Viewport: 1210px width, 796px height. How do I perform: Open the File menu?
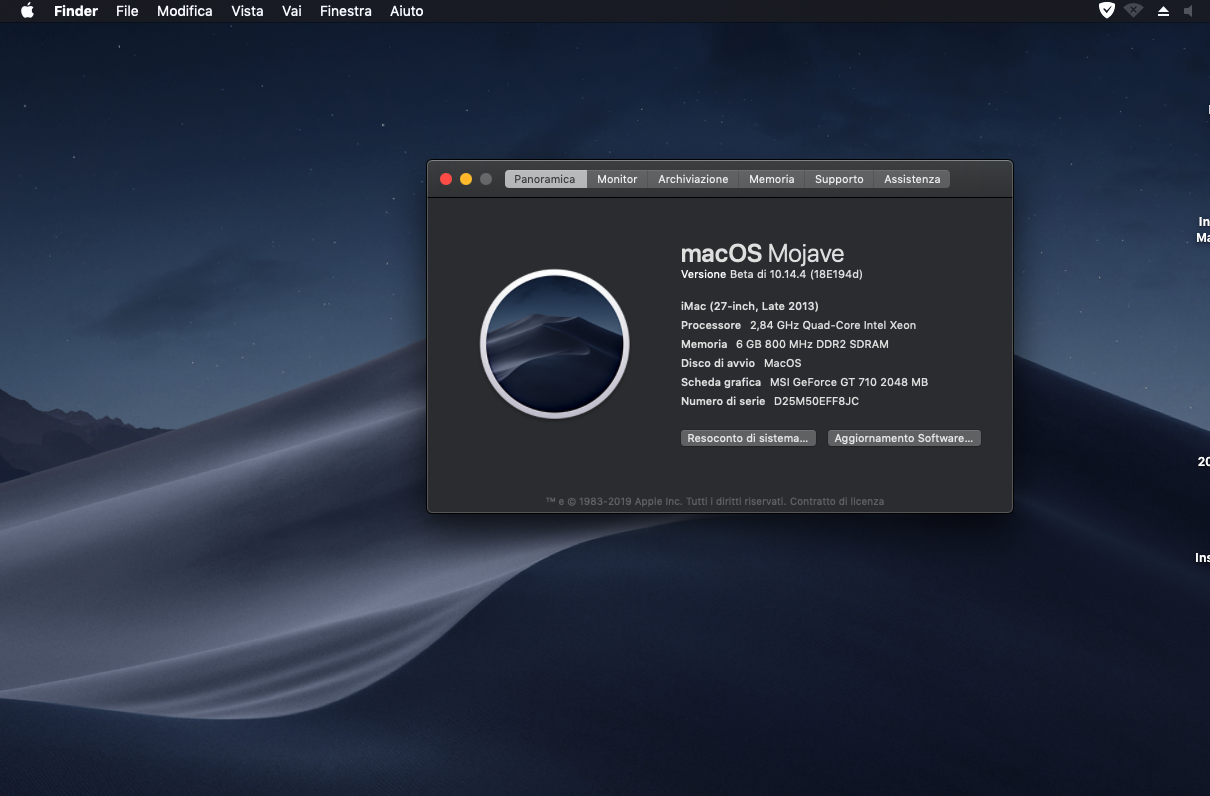(x=127, y=11)
